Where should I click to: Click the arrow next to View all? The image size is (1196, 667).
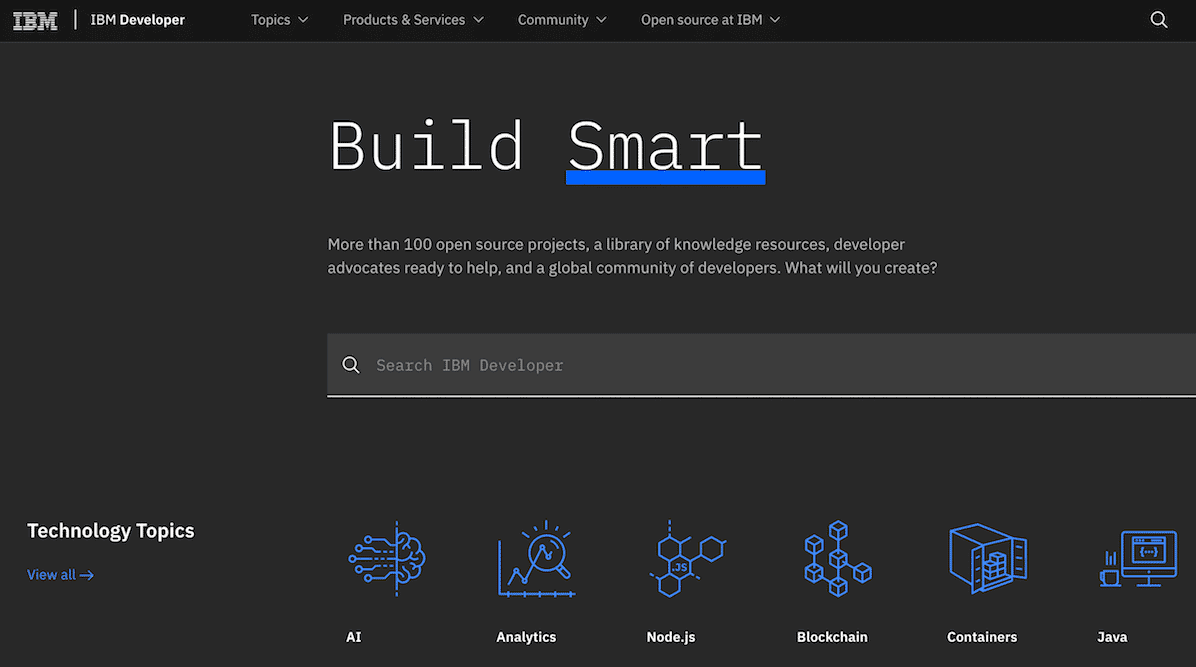(x=87, y=575)
